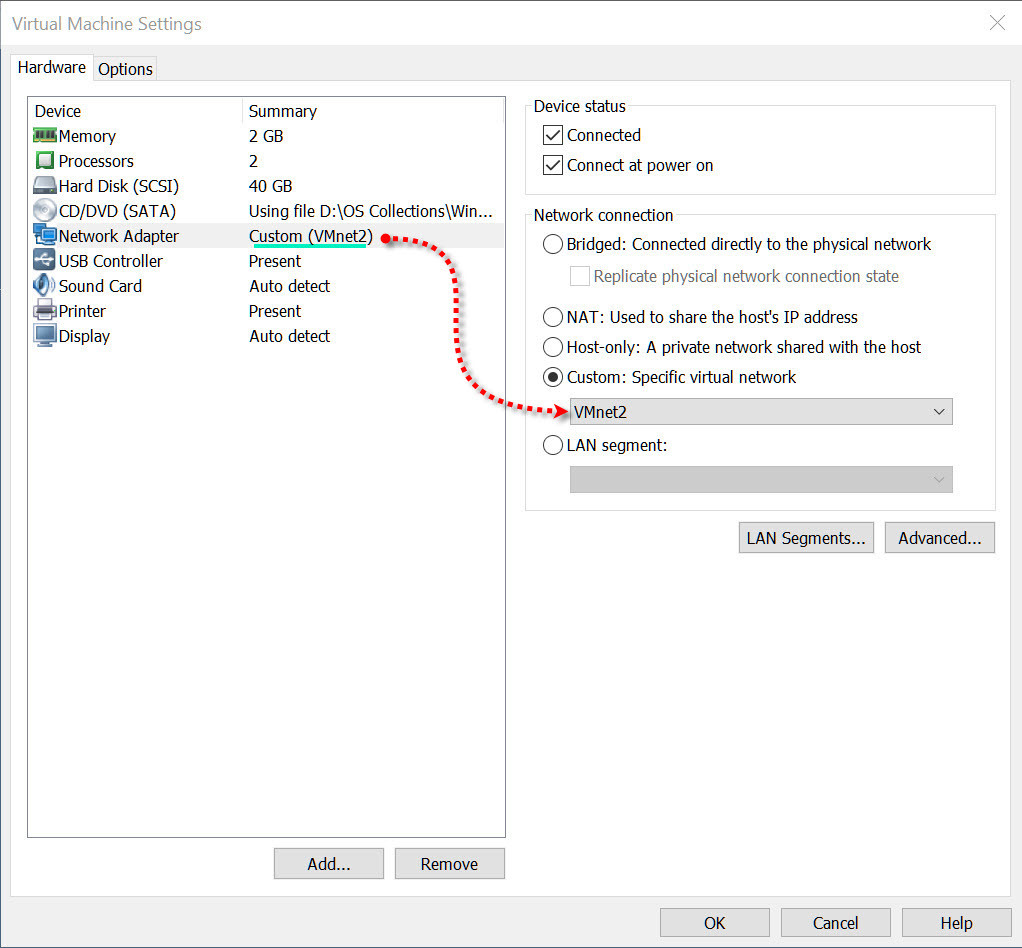This screenshot has height=948, width=1022.
Task: Click the Using file D:\OS Collections summary
Action: [x=371, y=211]
